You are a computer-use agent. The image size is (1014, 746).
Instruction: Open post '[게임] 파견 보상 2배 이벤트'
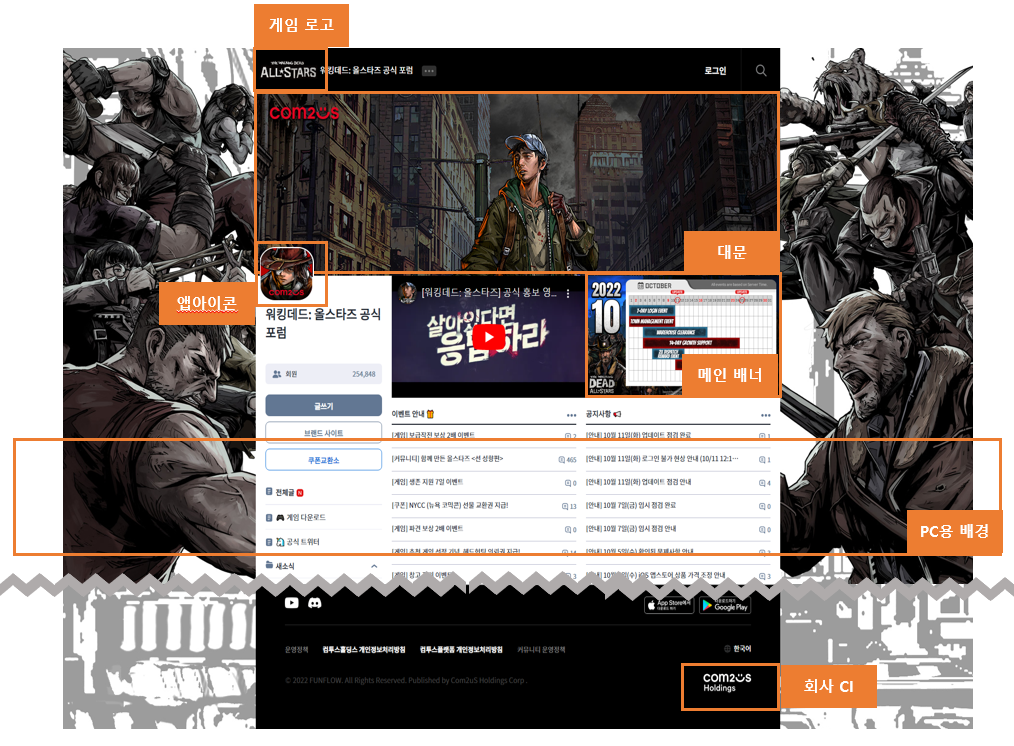pyautogui.click(x=427, y=528)
